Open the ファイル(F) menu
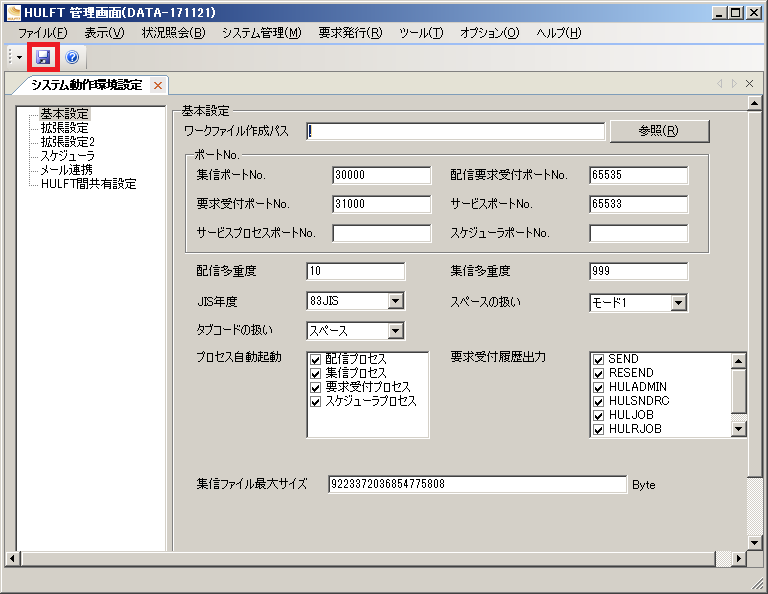Screen dimensions: 768x594 click(x=43, y=33)
